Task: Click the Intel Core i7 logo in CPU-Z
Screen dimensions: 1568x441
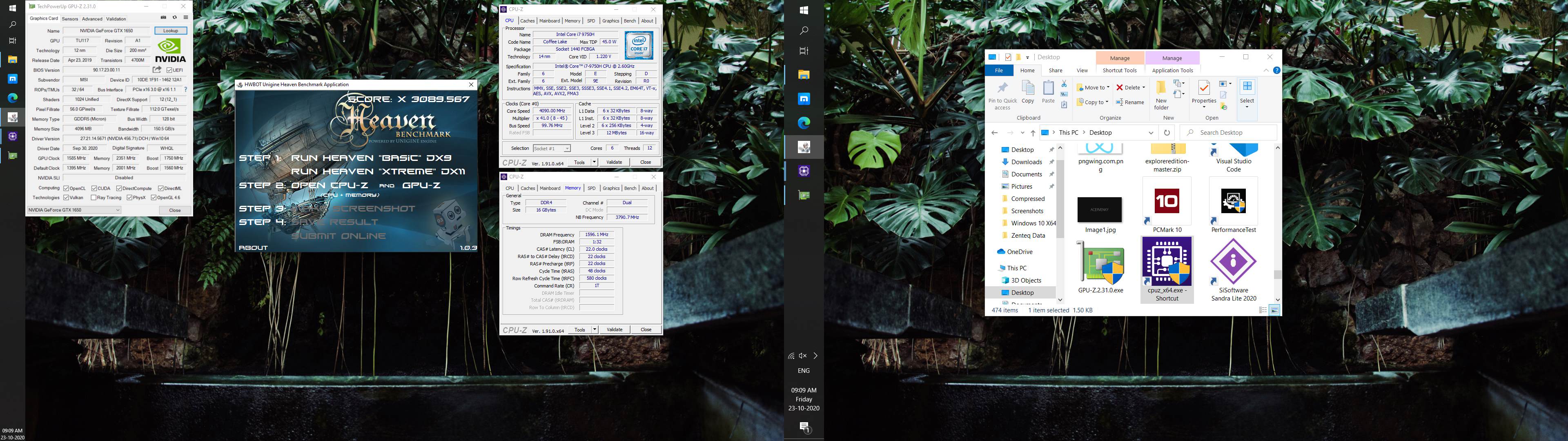Action: (639, 45)
